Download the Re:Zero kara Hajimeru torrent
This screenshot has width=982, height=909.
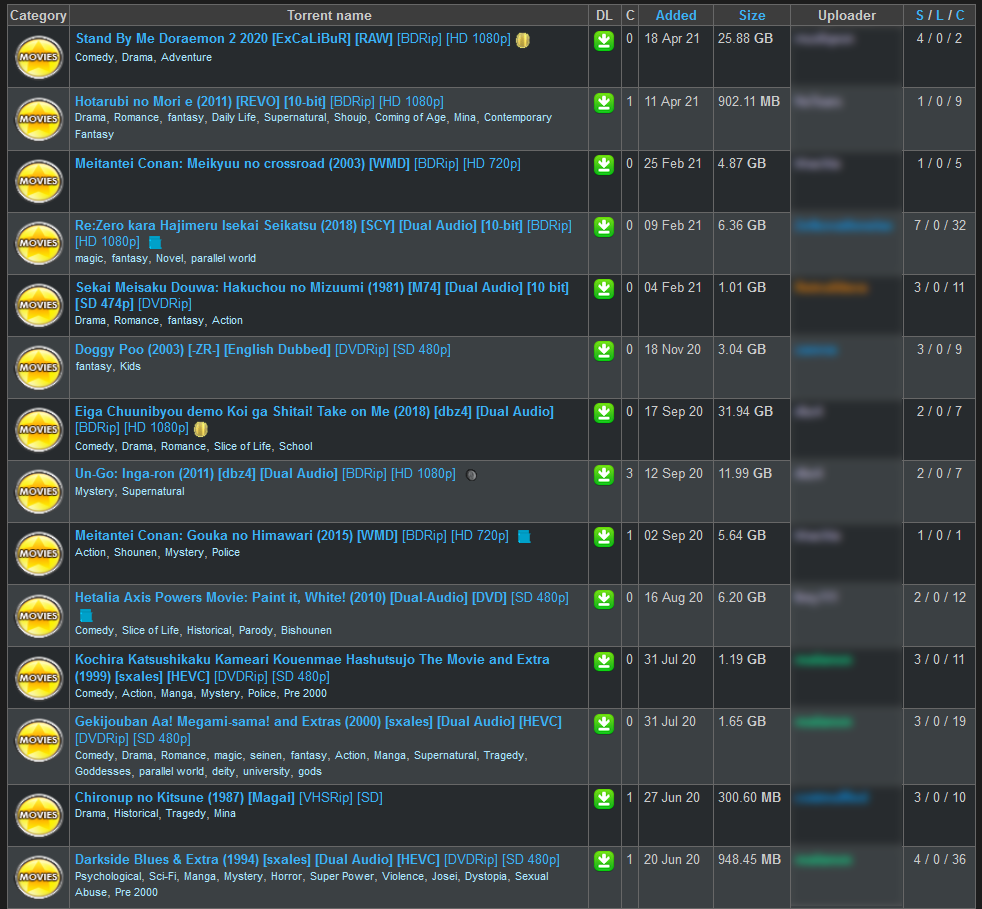(604, 227)
